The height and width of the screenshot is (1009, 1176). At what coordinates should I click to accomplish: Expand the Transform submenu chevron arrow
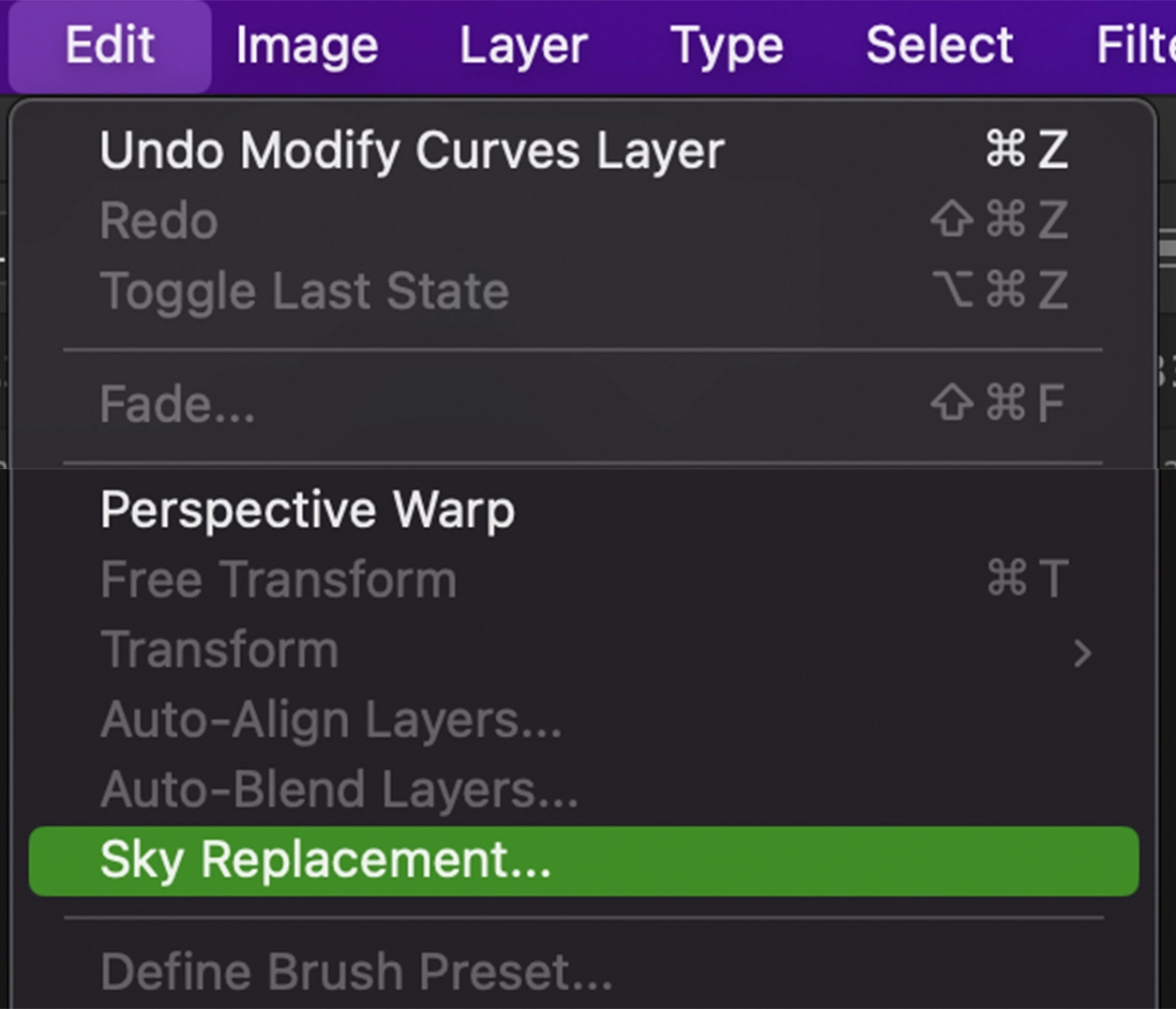point(1082,653)
